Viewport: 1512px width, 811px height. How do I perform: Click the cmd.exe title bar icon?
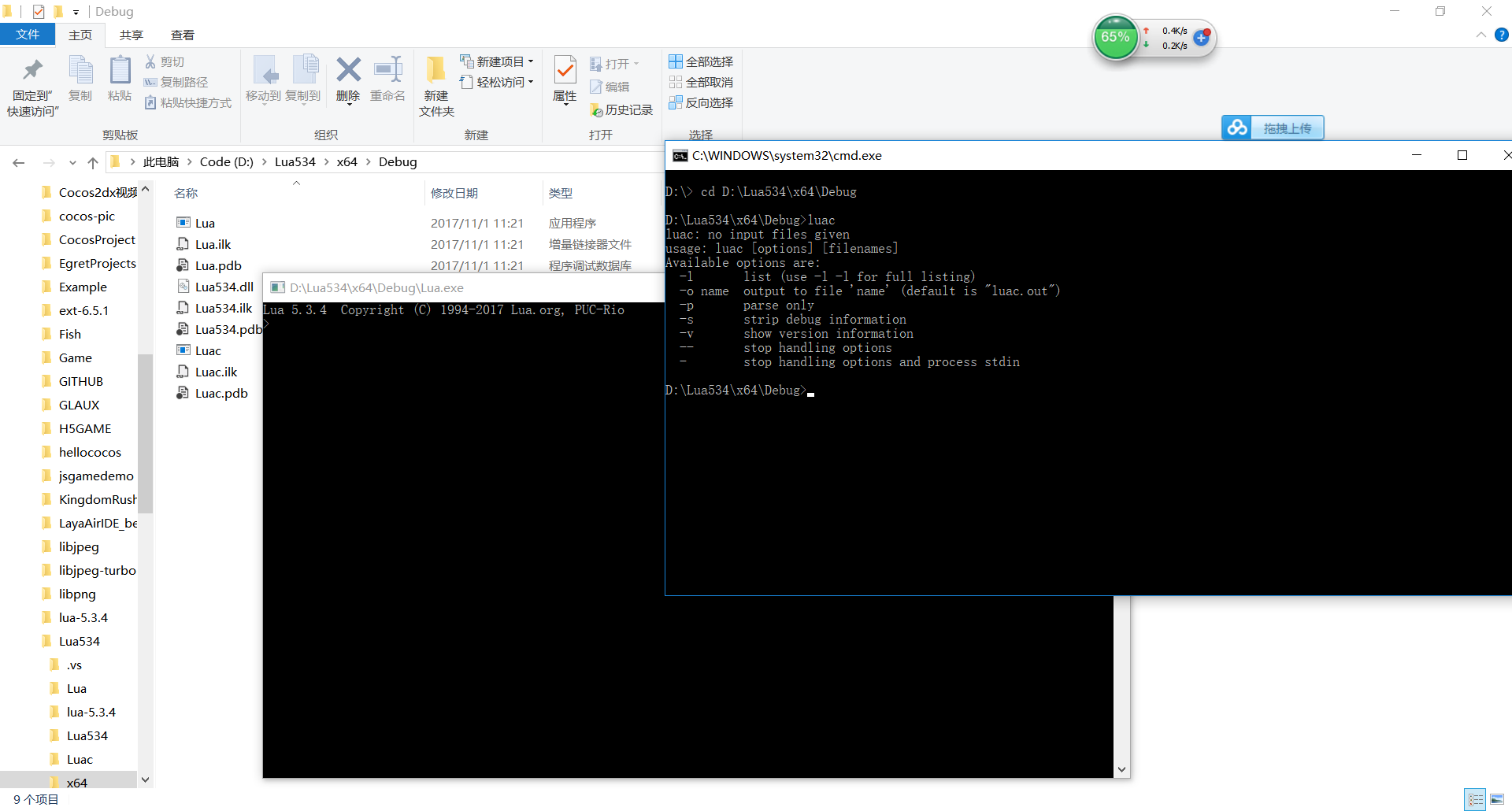coord(680,156)
